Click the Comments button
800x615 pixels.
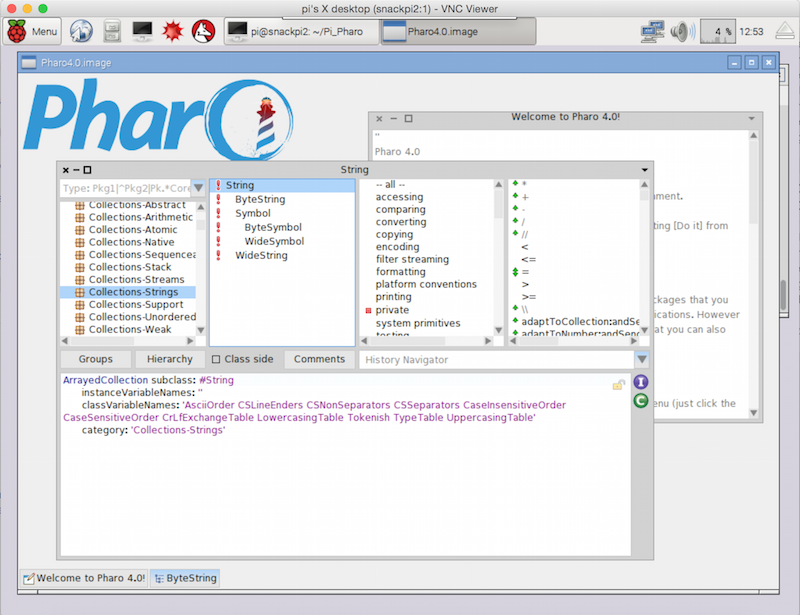319,359
